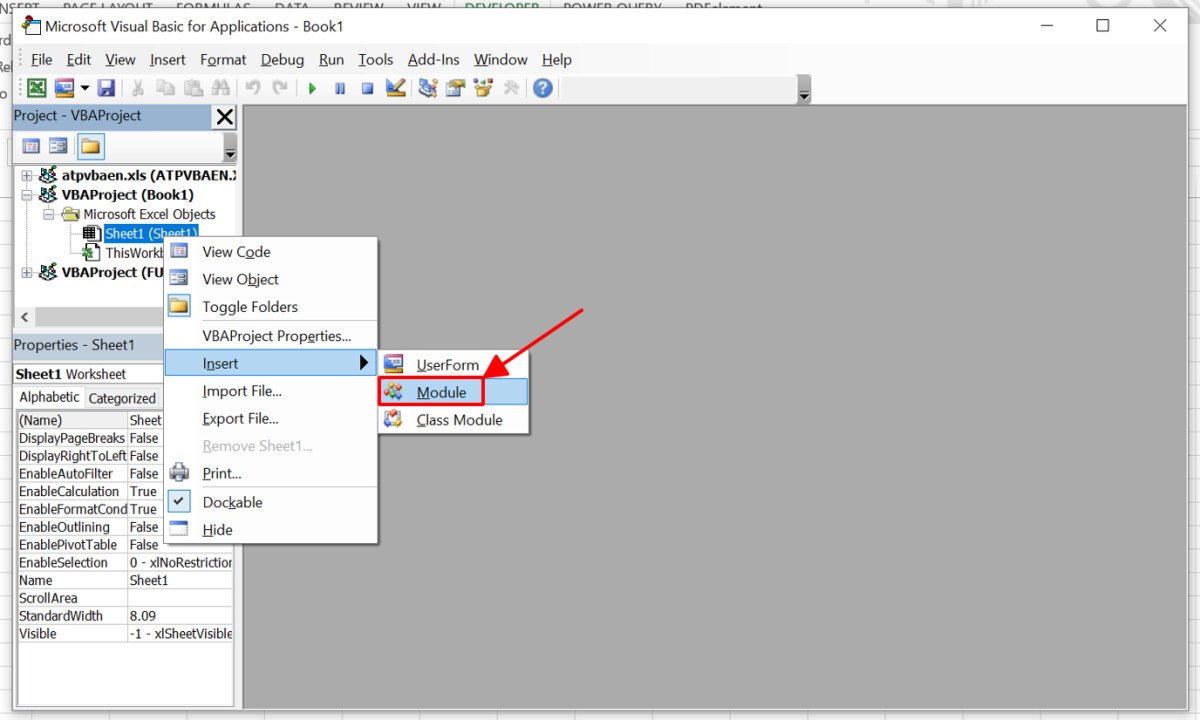Open the Sheet1 Worksheet object combo box
The width and height of the screenshot is (1200, 720).
point(90,374)
